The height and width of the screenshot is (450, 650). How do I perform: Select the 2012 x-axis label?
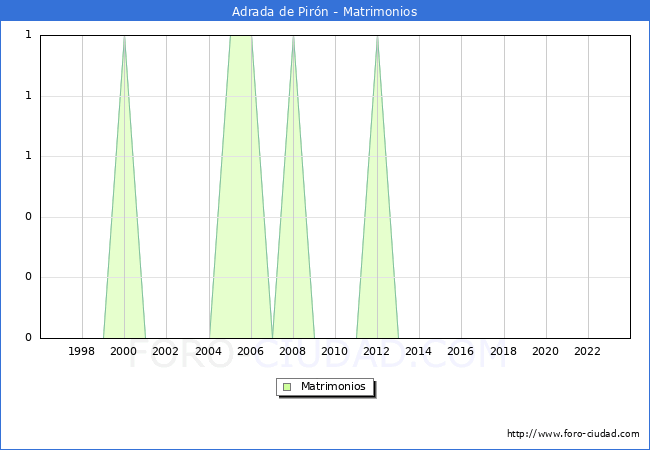(376, 351)
